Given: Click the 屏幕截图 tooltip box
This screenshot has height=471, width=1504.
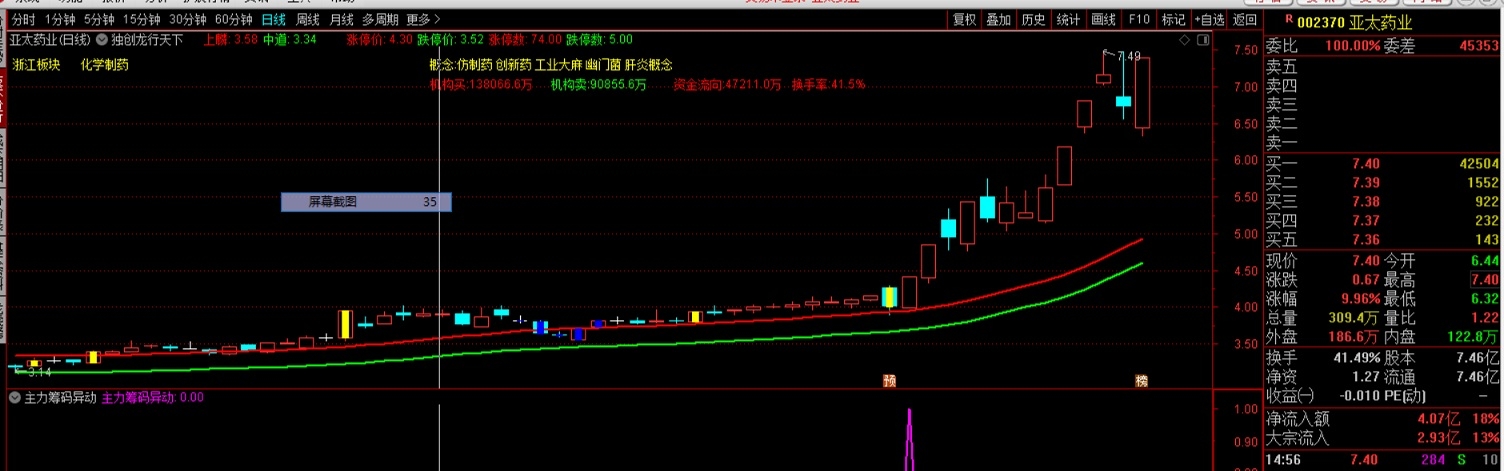Looking at the screenshot, I should click(x=366, y=202).
